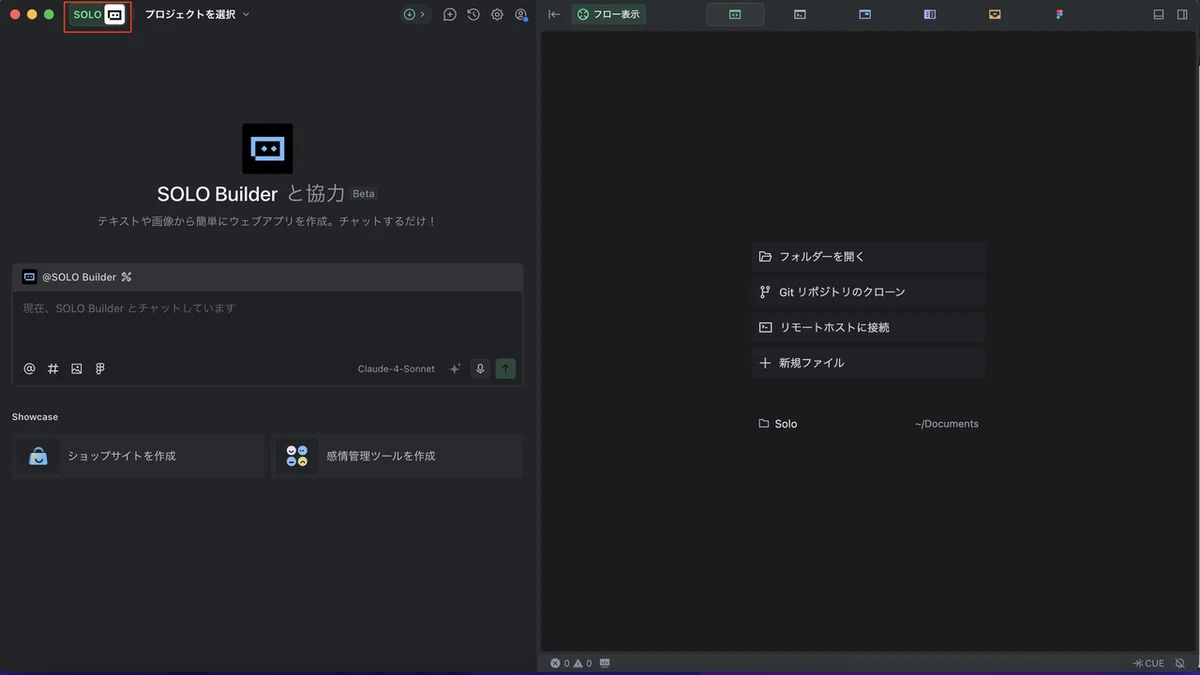The width and height of the screenshot is (1200, 675).
Task: Toggle the SOLO mode switch
Action: [x=98, y=15]
